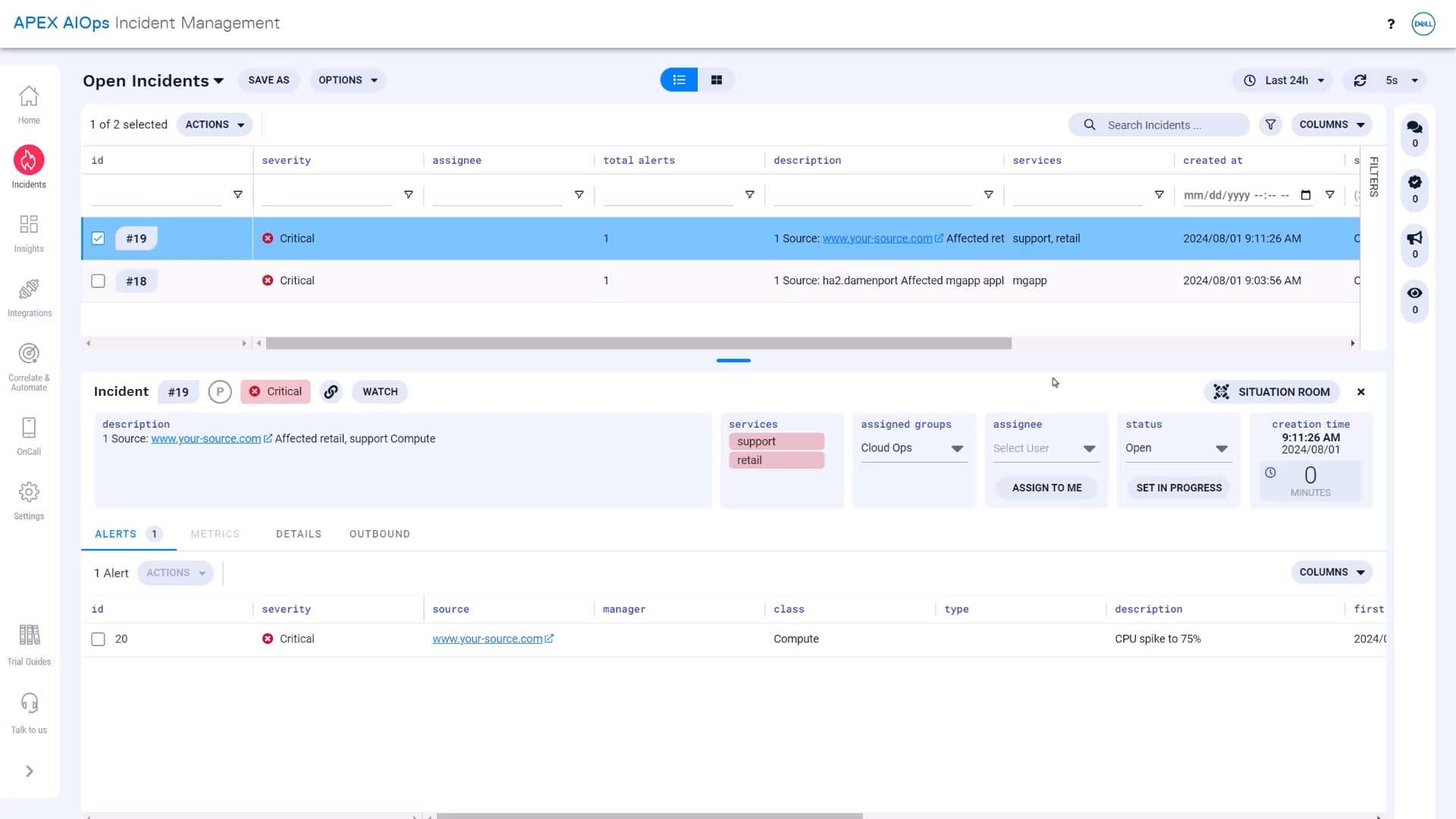Switch to the Outbound tab

[x=379, y=534]
